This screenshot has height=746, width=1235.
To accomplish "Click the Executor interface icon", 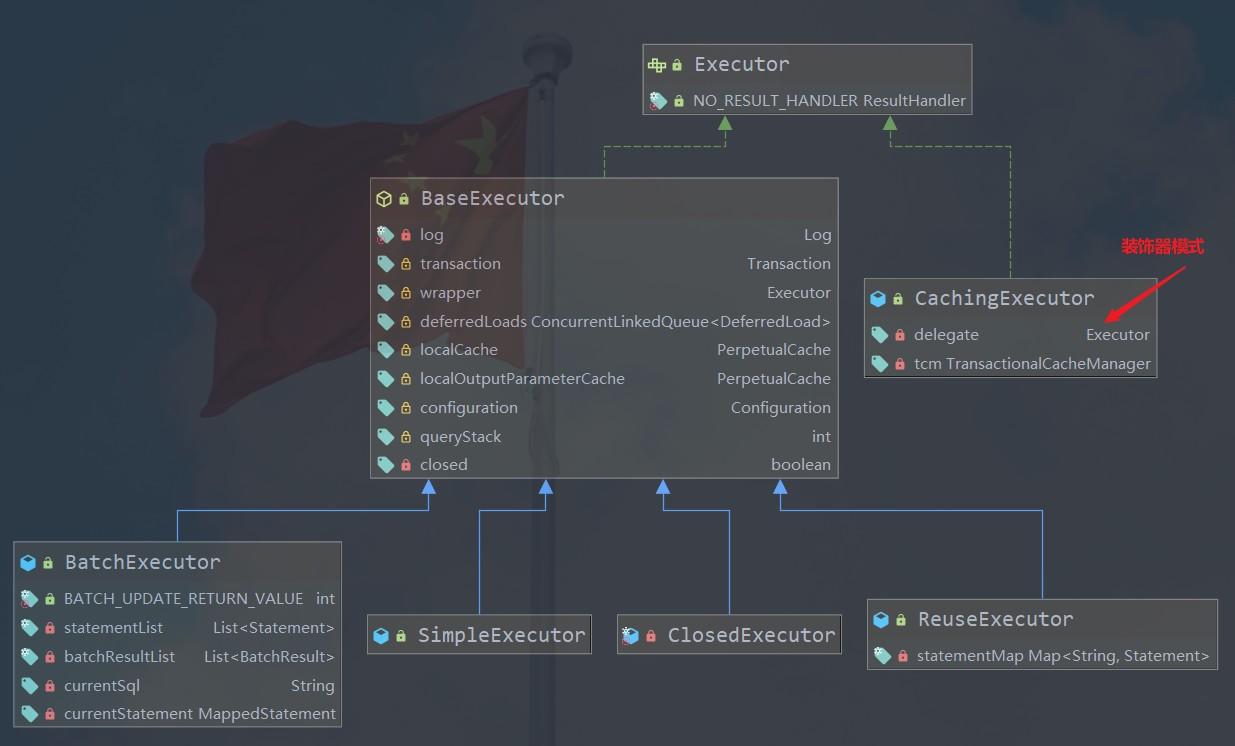I will click(656, 65).
